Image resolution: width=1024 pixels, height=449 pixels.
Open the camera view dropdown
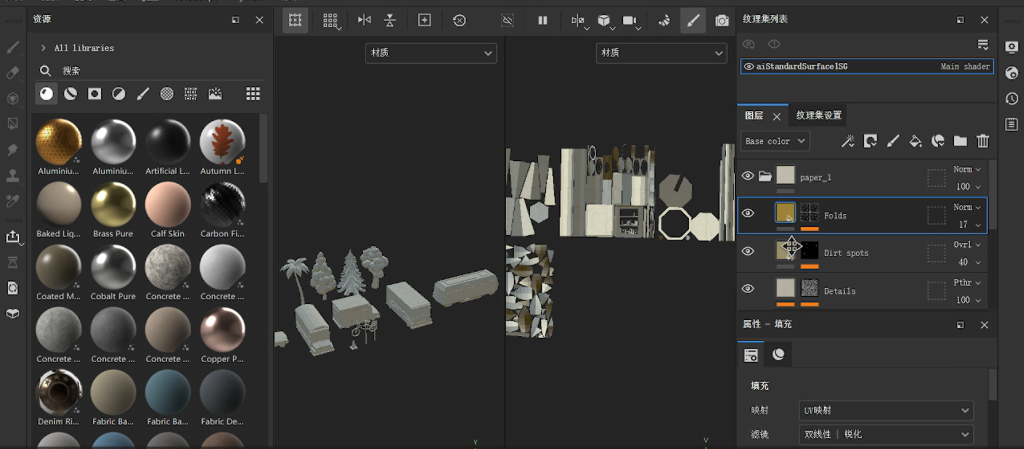[631, 21]
